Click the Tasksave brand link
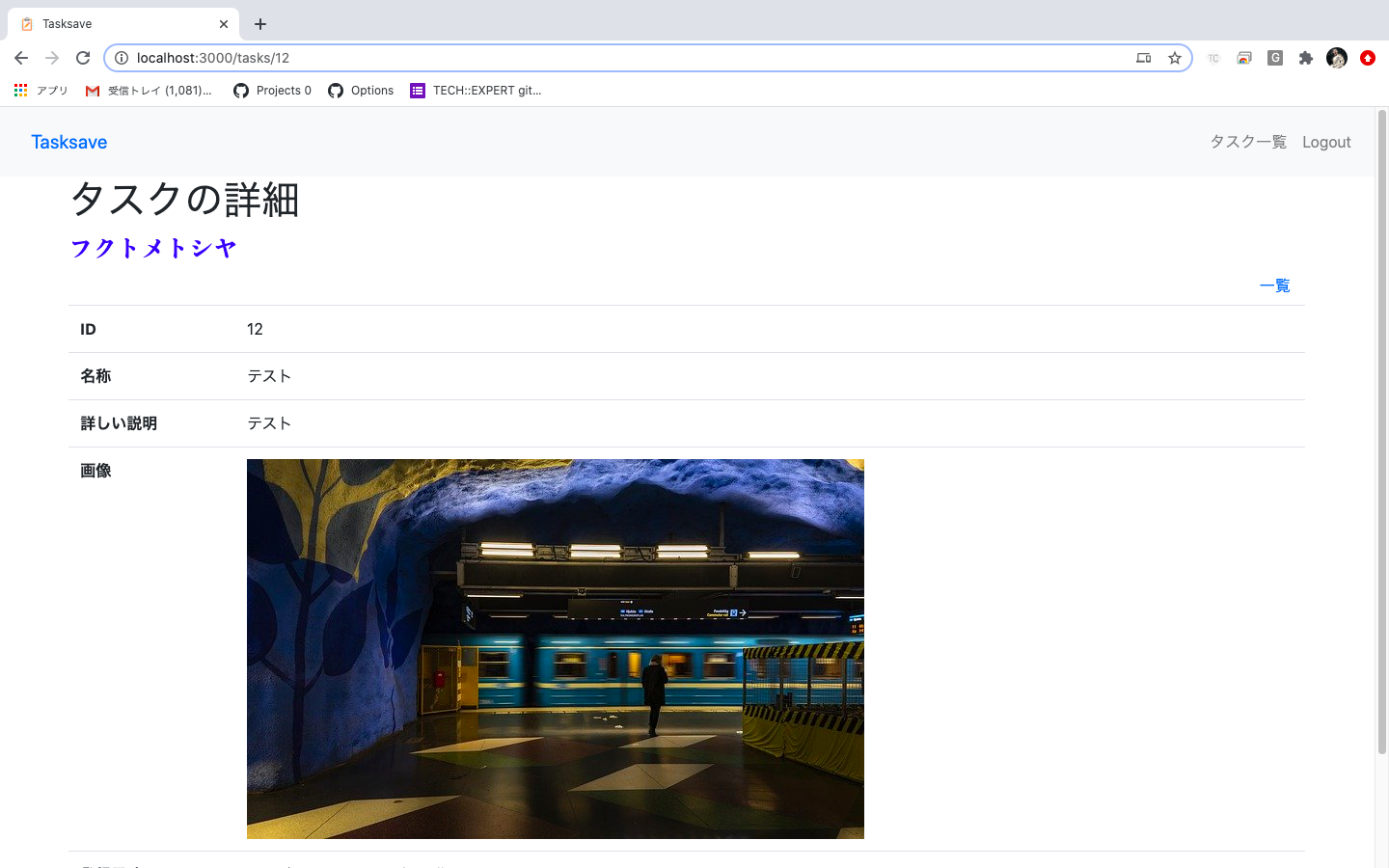The image size is (1389, 868). (x=69, y=142)
